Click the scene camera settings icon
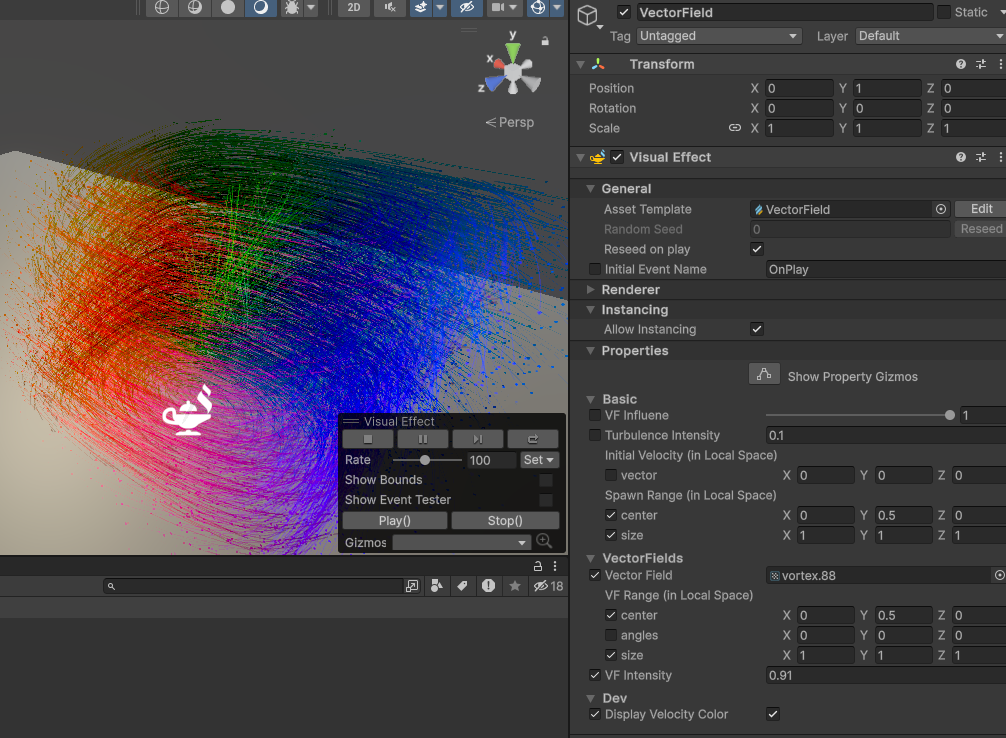Image resolution: width=1006 pixels, height=738 pixels. [500, 9]
